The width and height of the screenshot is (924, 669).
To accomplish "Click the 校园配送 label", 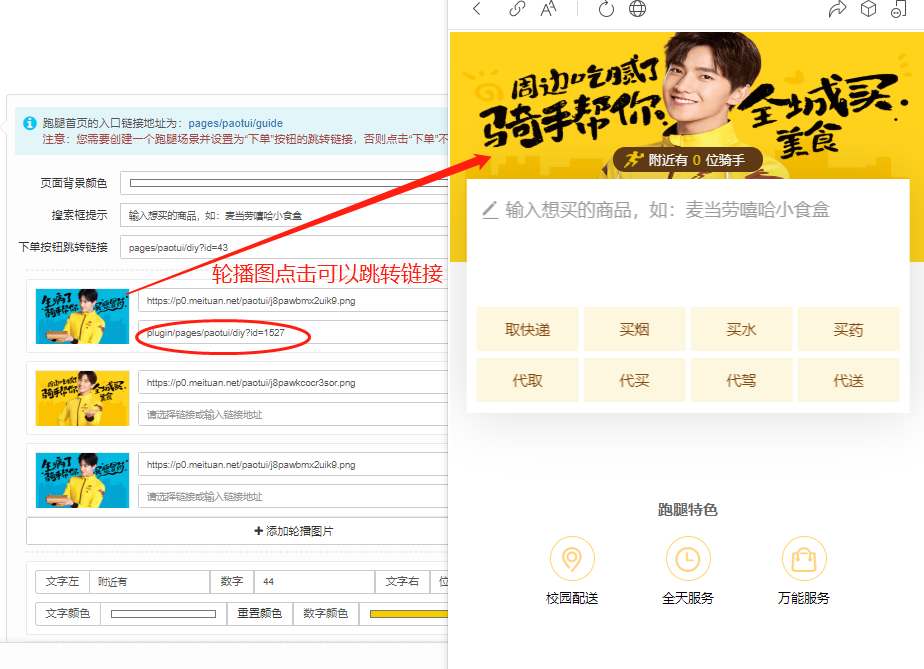I will pyautogui.click(x=572, y=598).
